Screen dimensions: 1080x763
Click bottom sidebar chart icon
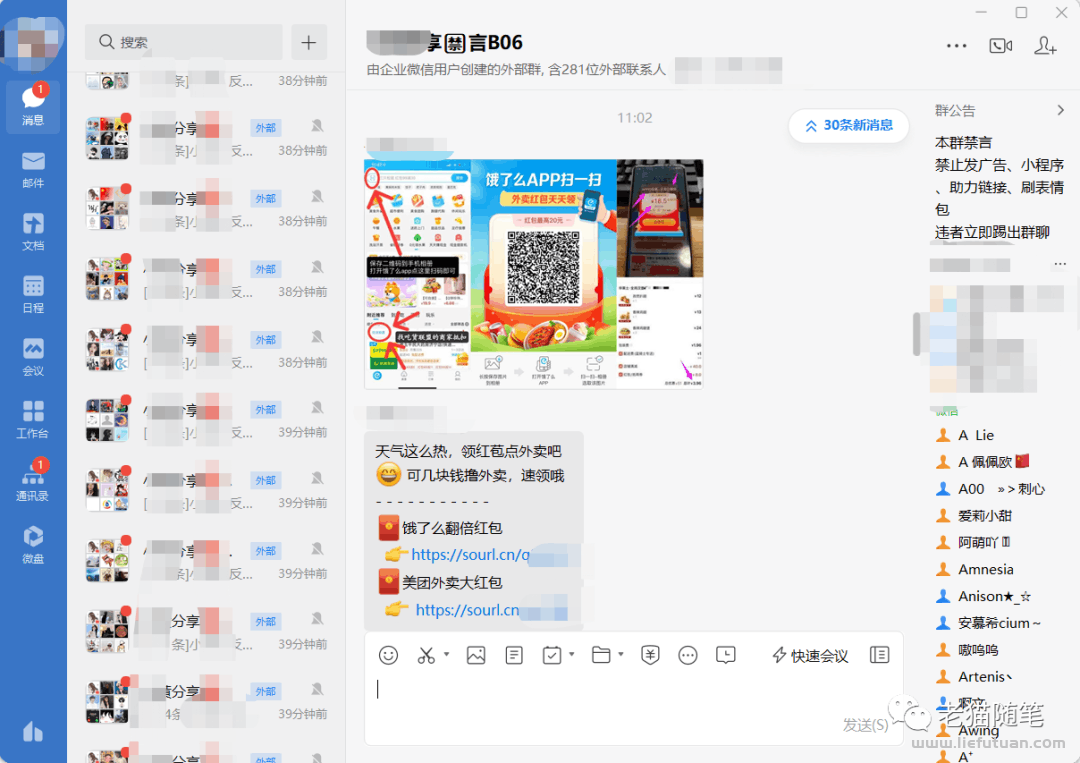tap(32, 731)
